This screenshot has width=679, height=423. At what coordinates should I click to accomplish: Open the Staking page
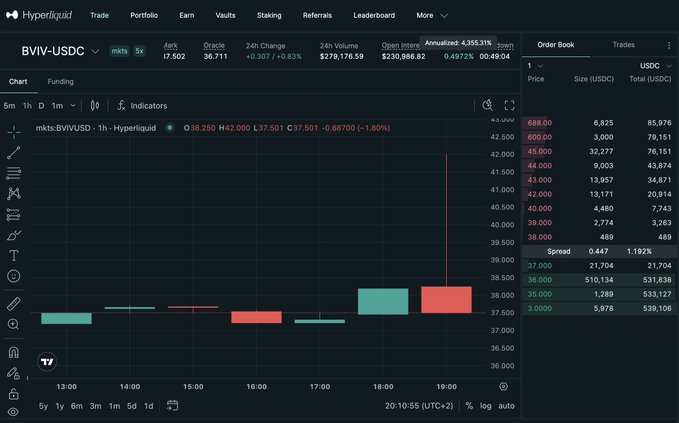(x=269, y=15)
